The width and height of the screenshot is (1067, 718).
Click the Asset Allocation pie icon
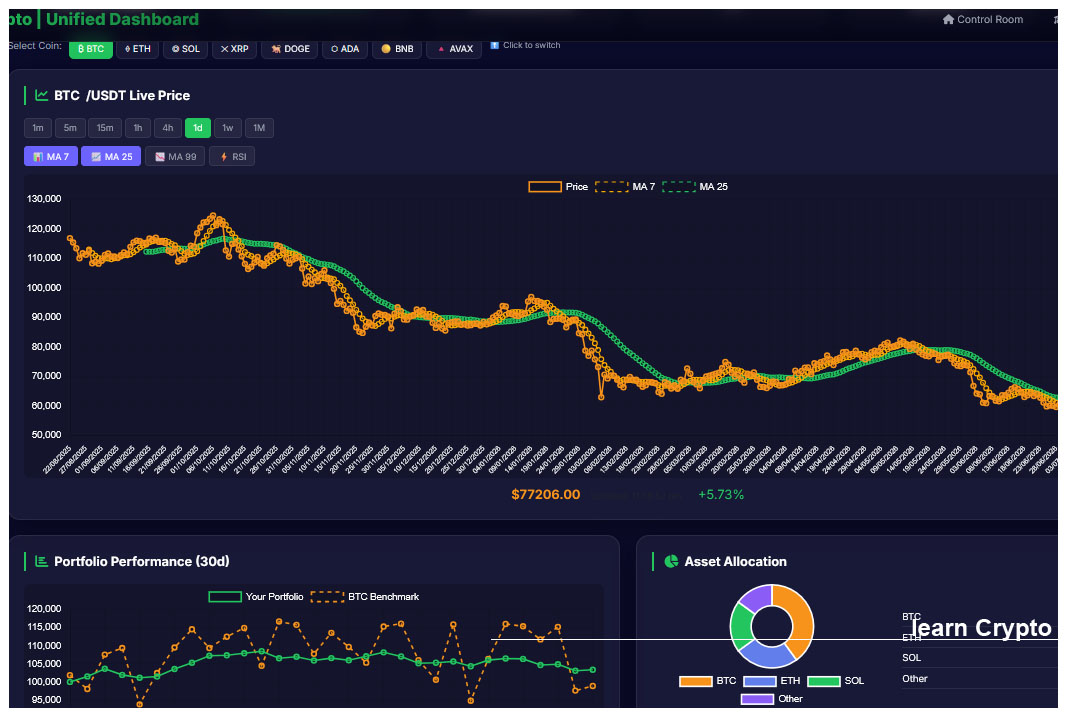coord(671,561)
